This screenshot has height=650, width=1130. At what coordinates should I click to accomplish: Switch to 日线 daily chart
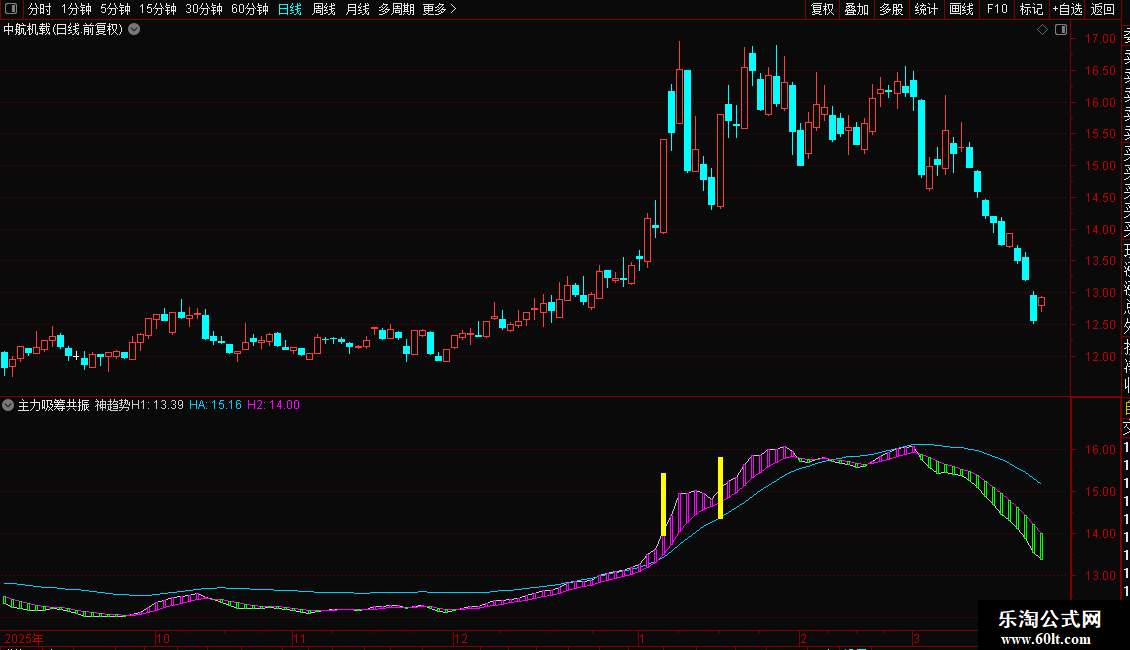[x=290, y=9]
